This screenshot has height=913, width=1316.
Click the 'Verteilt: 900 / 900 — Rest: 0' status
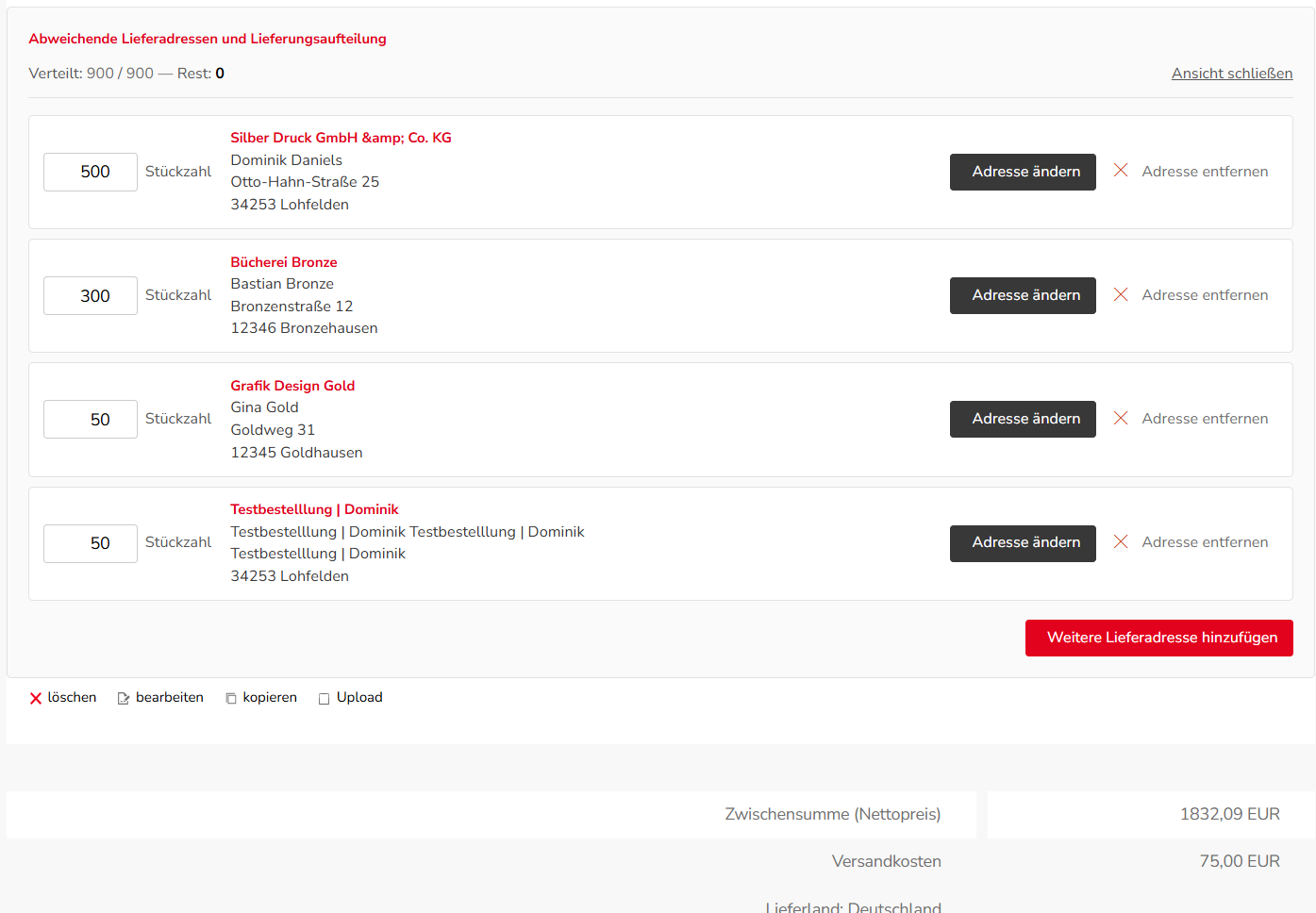[x=126, y=74]
